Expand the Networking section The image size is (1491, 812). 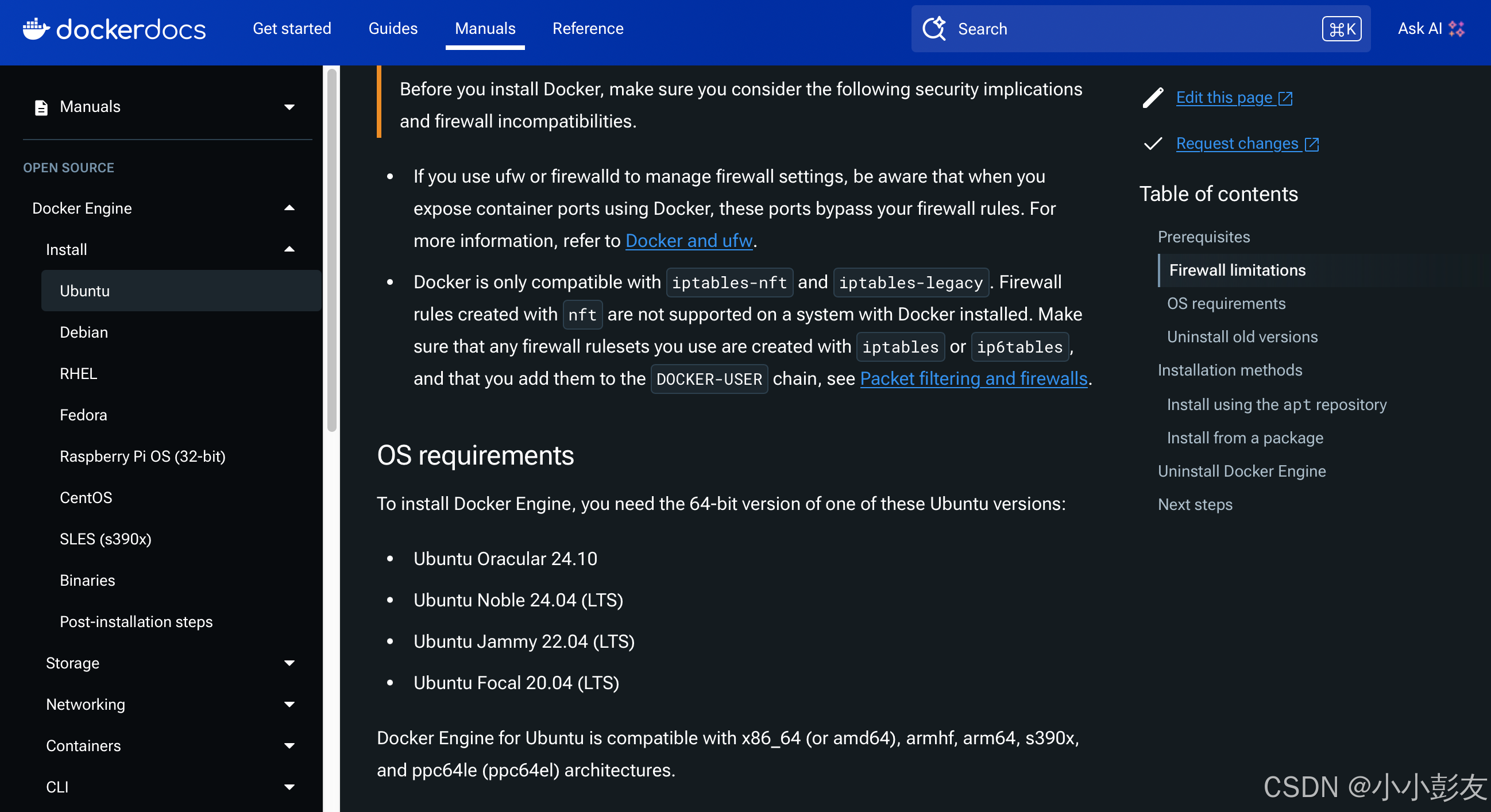point(289,705)
